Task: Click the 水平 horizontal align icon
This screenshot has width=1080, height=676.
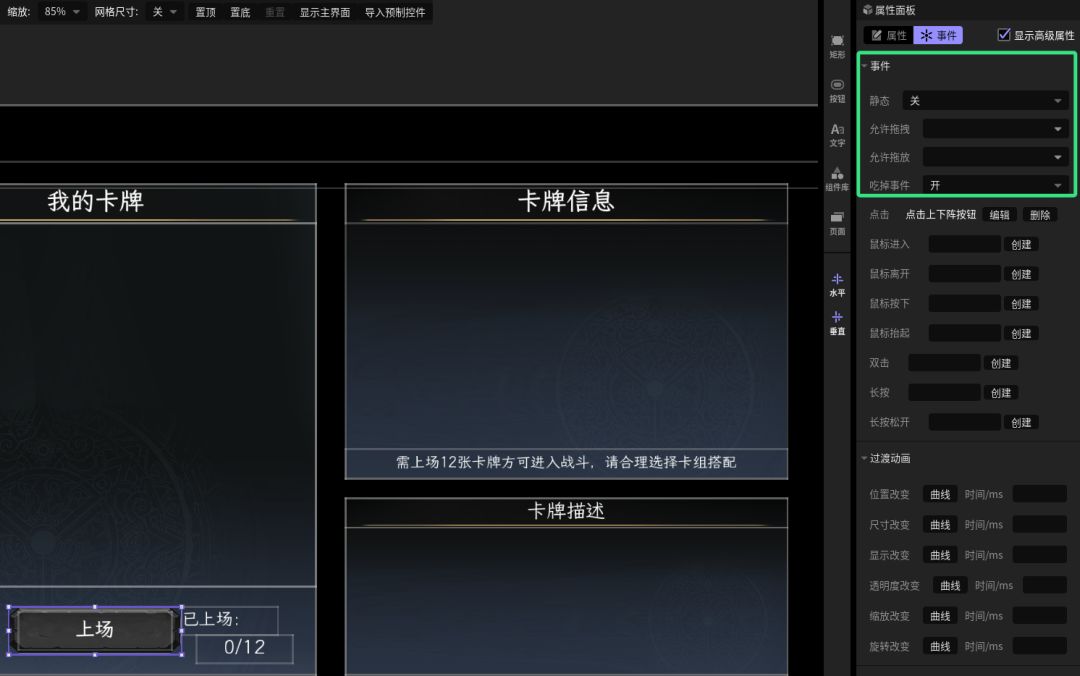Action: tap(837, 285)
